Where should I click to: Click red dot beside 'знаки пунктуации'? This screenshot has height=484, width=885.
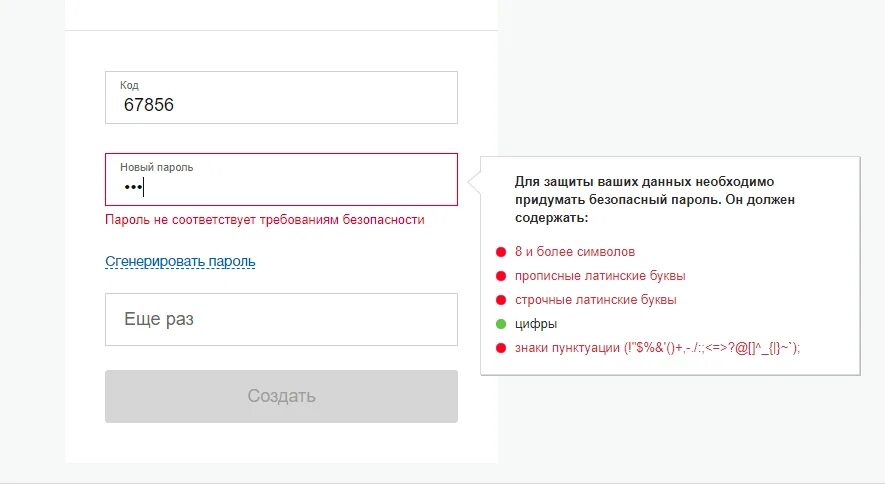[x=501, y=348]
